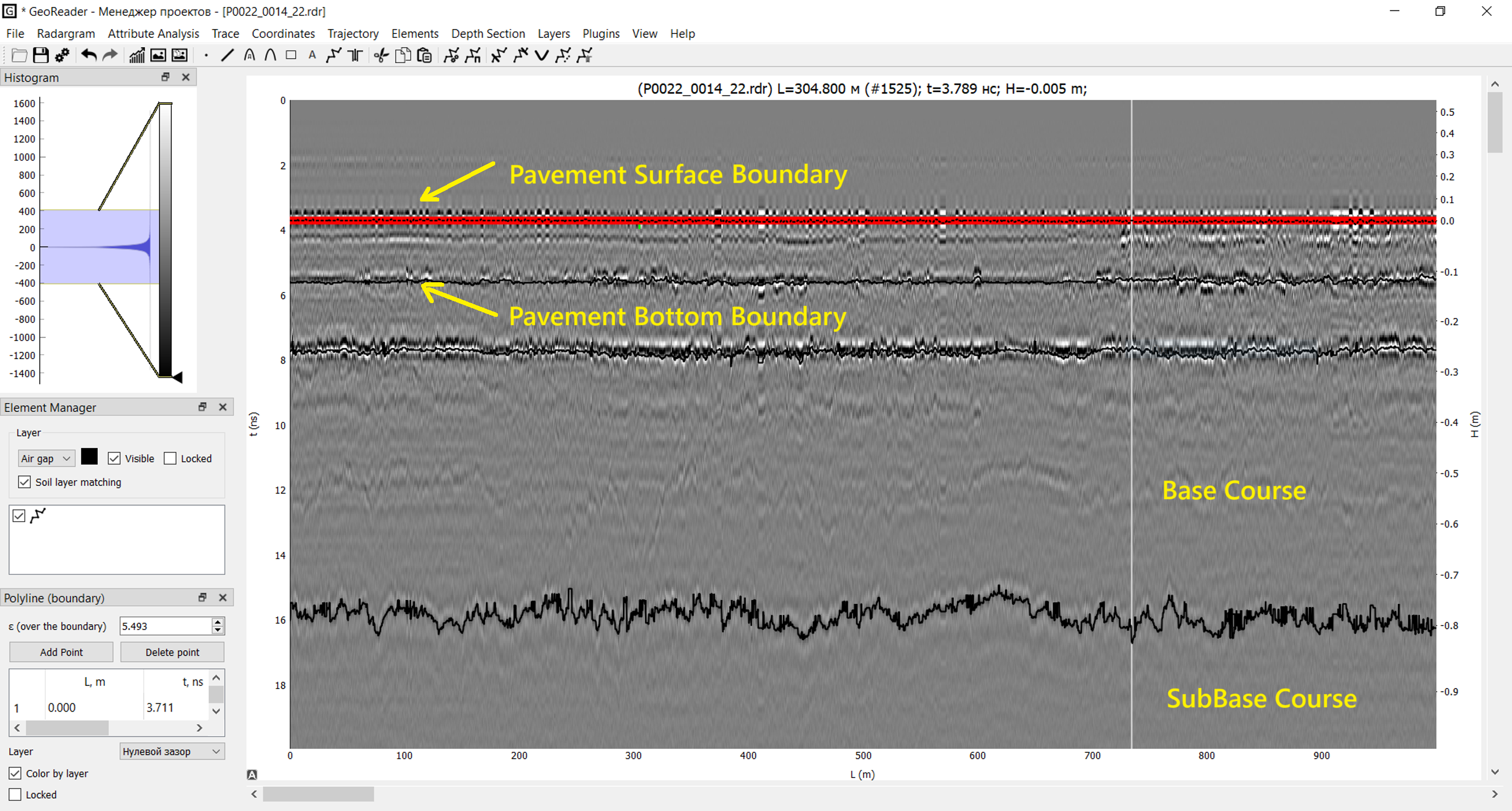Viewport: 1512px width, 811px height.
Task: Disable the Soil layer matching checkbox
Action: click(24, 482)
